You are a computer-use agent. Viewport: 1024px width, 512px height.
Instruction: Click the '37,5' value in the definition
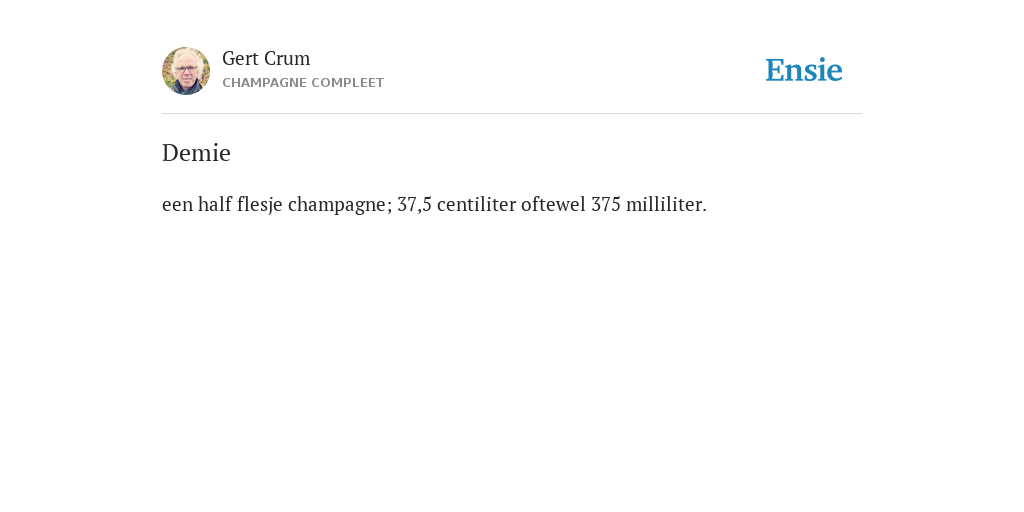[x=414, y=205]
